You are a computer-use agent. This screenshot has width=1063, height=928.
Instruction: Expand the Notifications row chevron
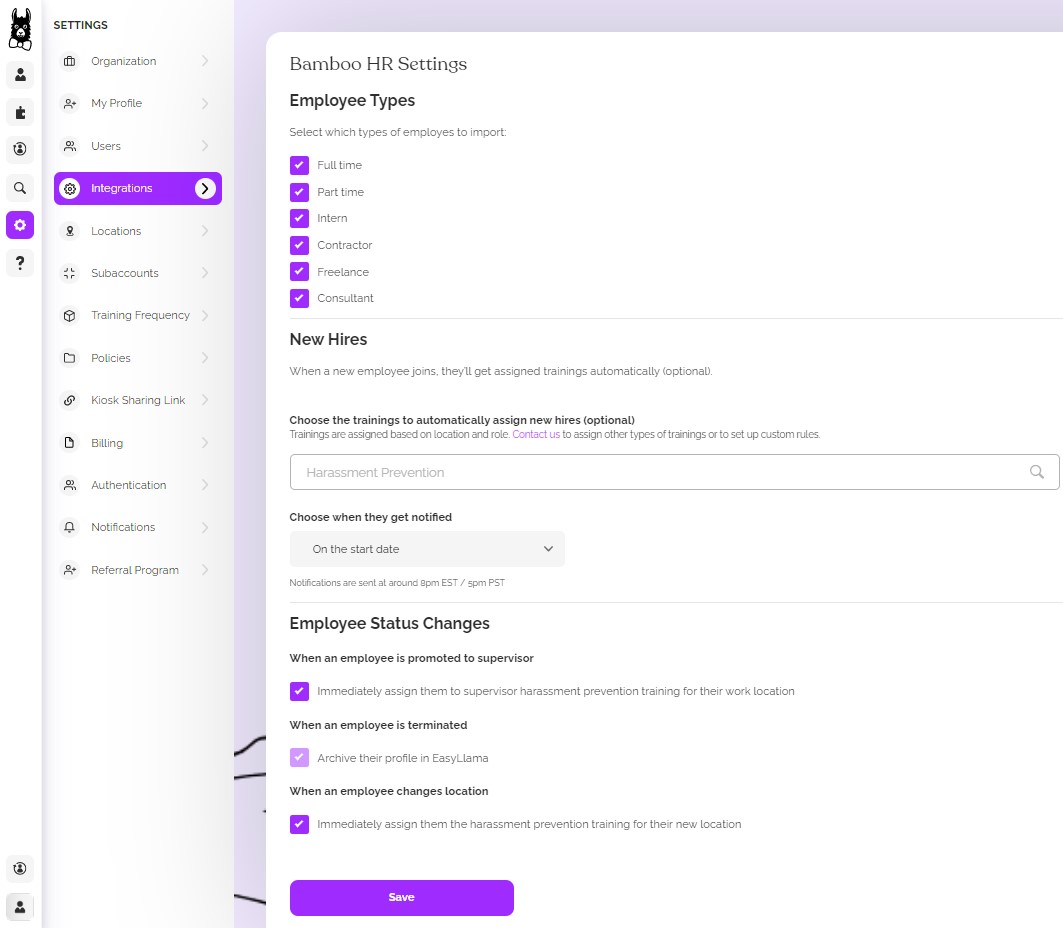point(205,527)
